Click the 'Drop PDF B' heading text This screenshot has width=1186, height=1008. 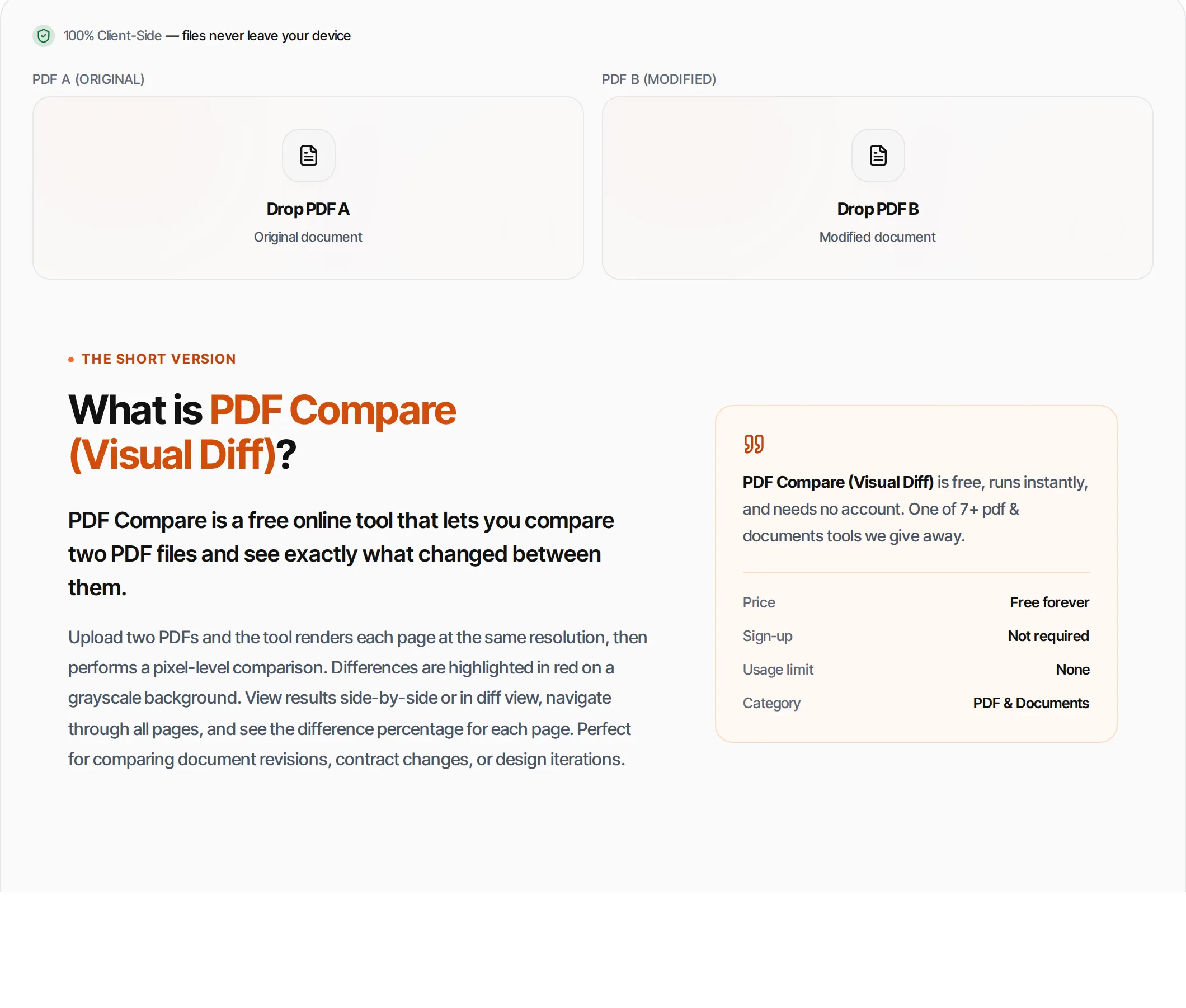[877, 209]
